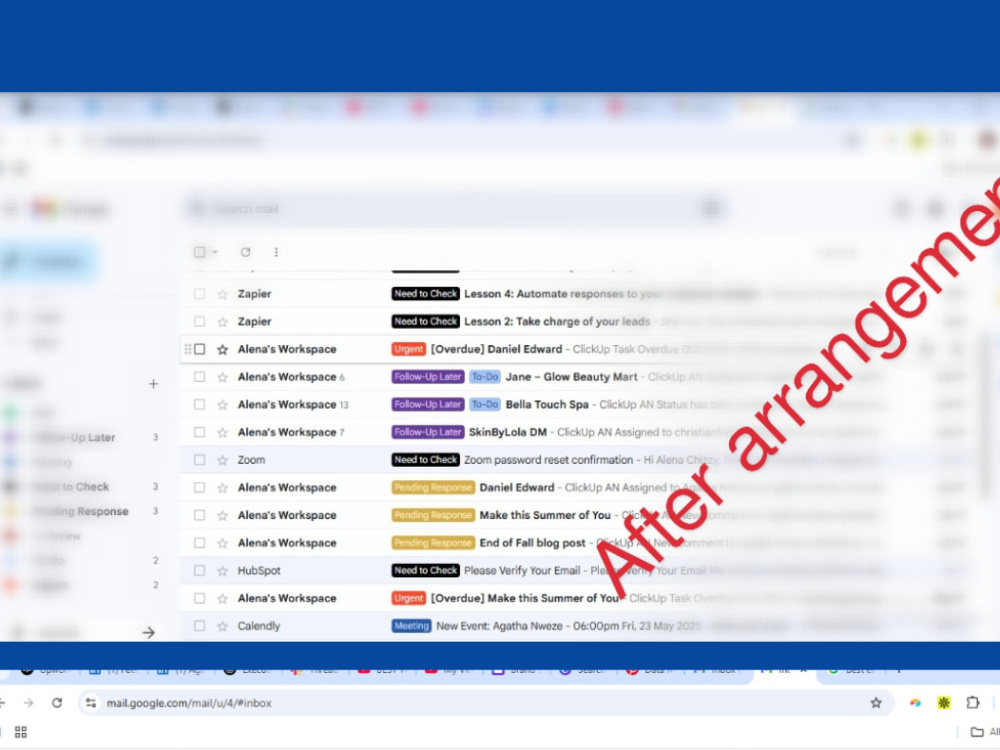This screenshot has width=1000, height=750.
Task: Check the Bella Touch Spa email row
Action: click(200, 404)
